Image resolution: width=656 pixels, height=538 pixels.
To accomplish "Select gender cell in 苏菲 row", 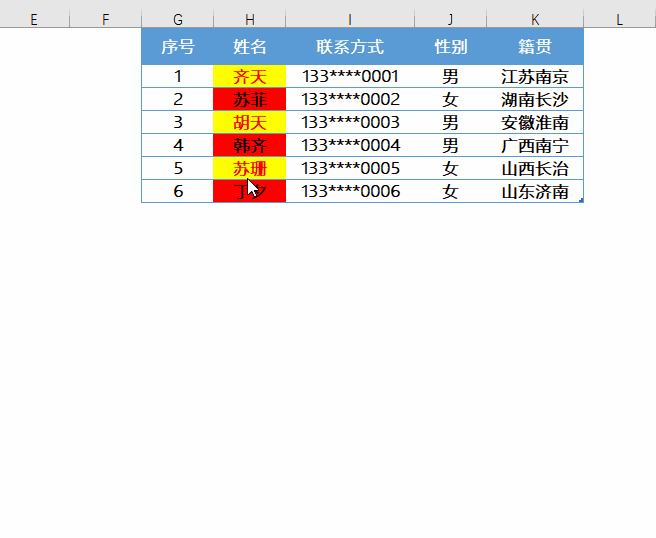I will (450, 99).
